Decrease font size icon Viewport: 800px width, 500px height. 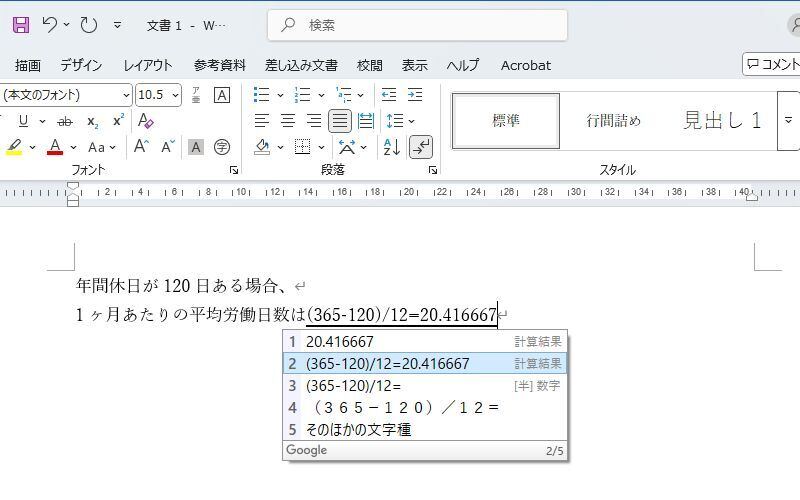pyautogui.click(x=168, y=147)
